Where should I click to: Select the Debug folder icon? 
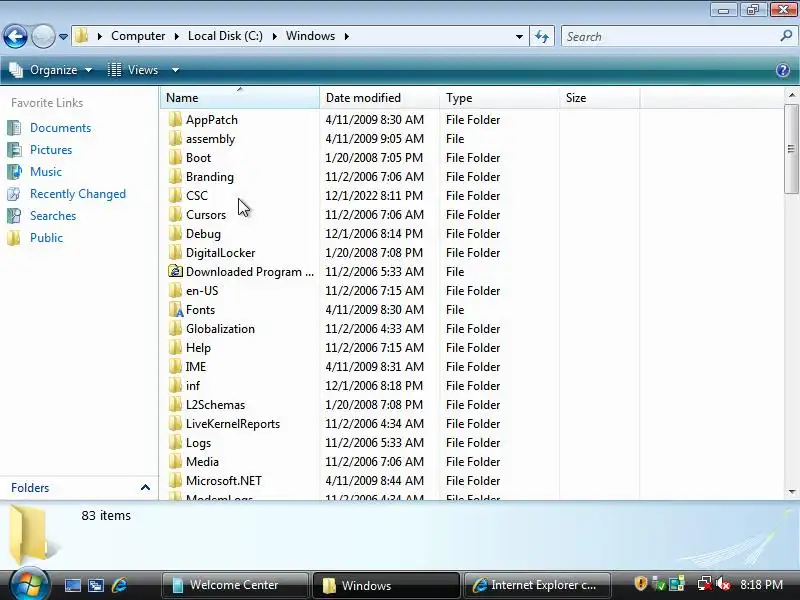175,234
